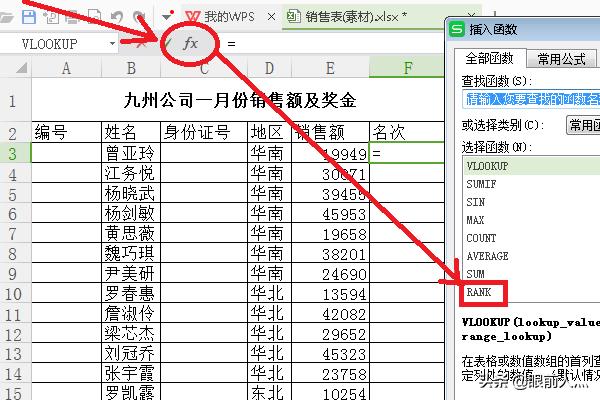Click the fx insert function icon
The width and height of the screenshot is (600, 400).
pos(190,44)
